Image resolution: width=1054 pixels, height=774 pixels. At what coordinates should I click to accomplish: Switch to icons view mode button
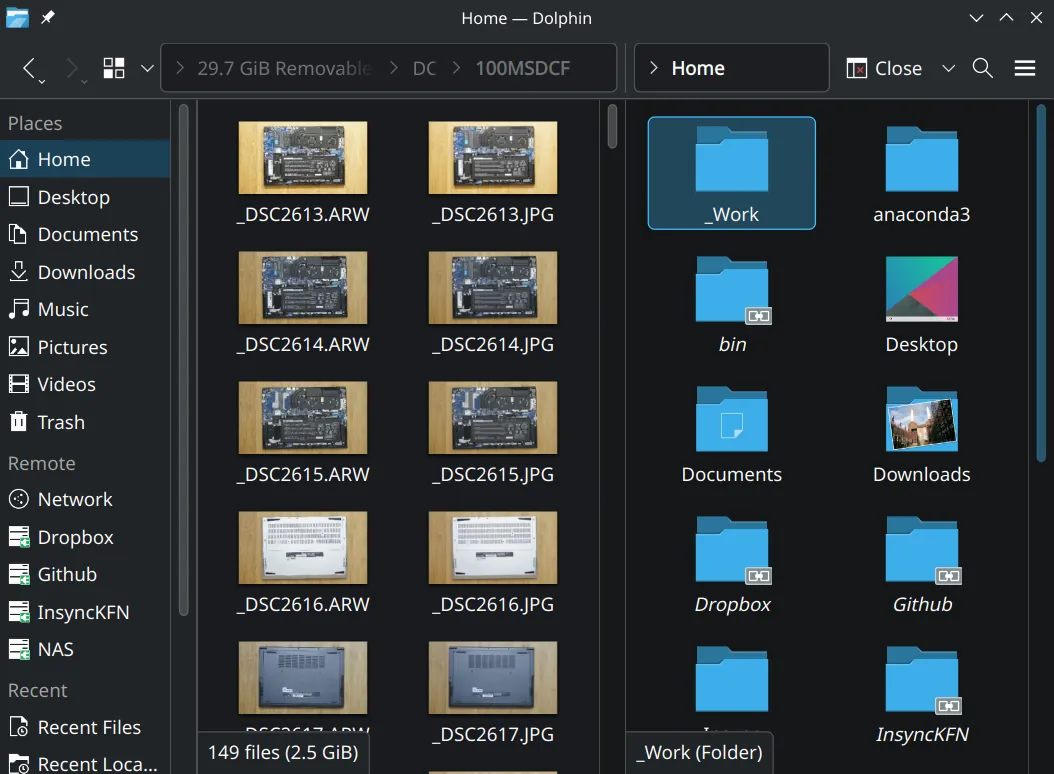pyautogui.click(x=114, y=68)
